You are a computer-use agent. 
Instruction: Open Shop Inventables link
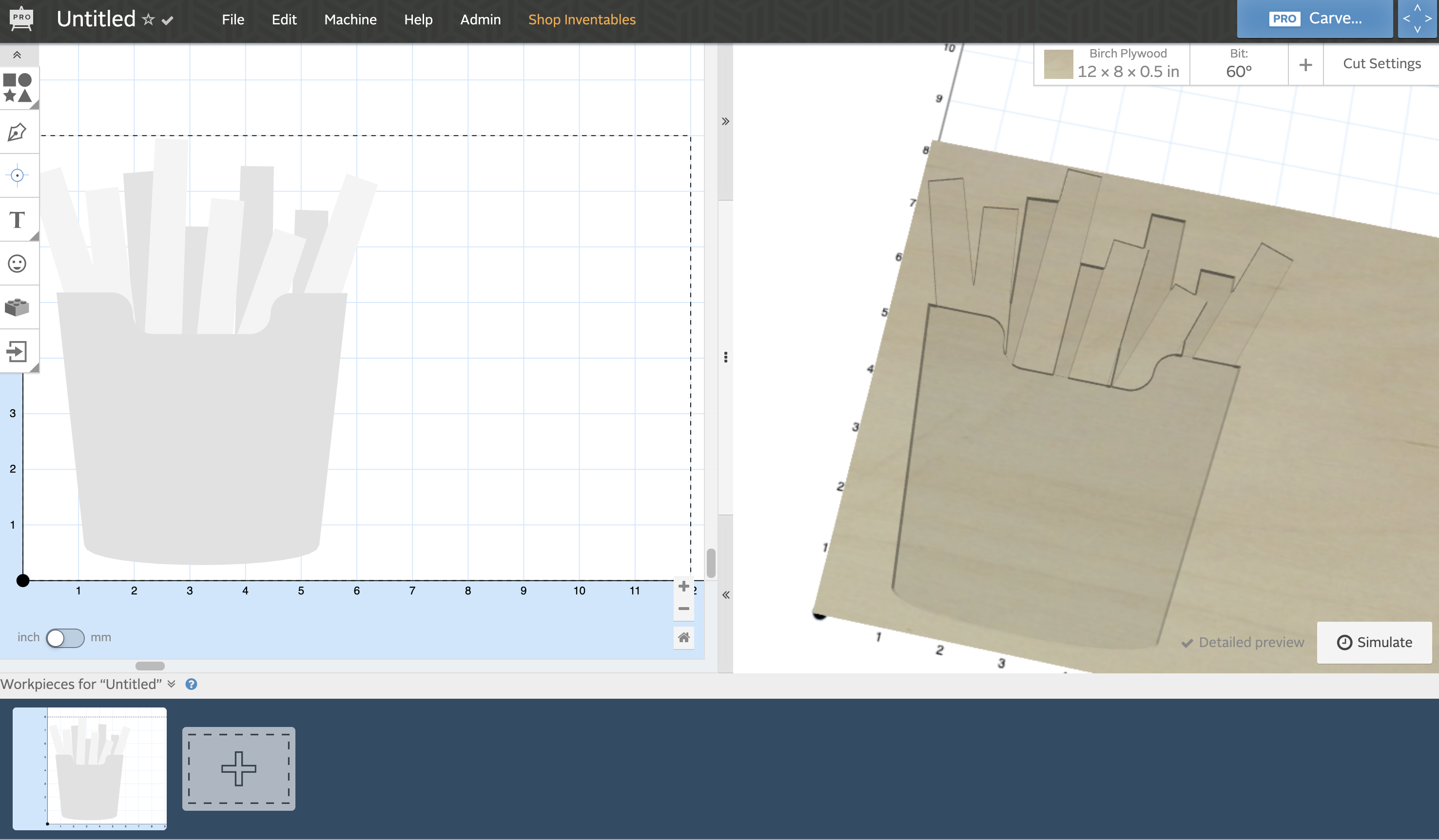582,19
